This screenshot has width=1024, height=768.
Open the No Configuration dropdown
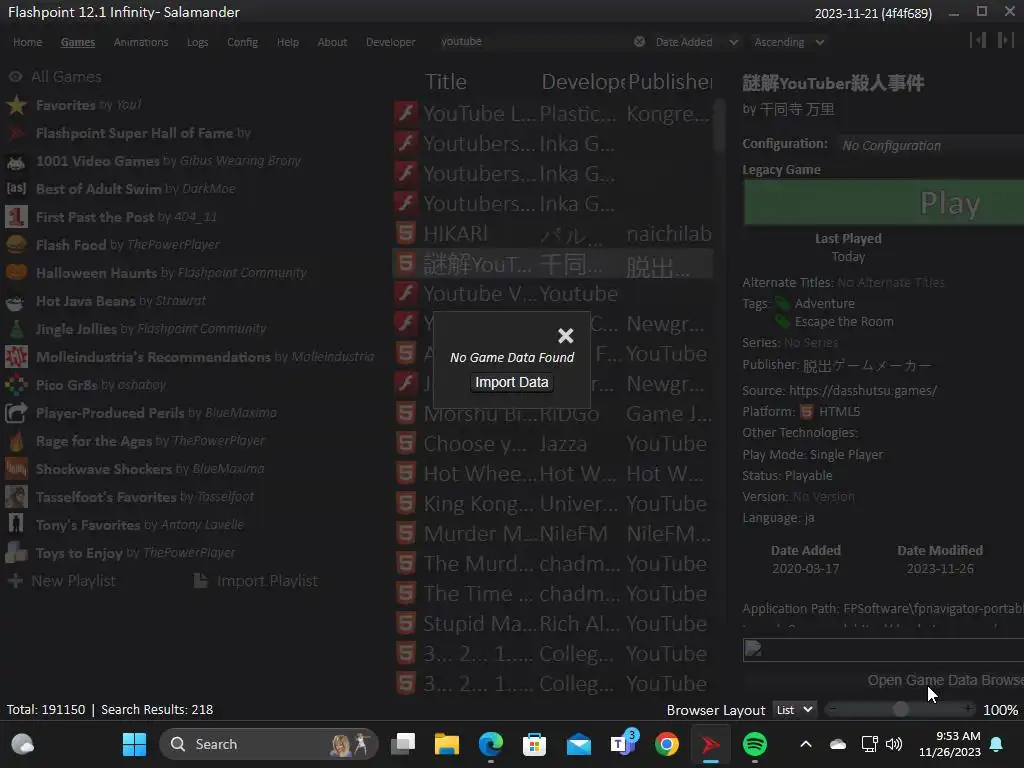click(x=931, y=145)
